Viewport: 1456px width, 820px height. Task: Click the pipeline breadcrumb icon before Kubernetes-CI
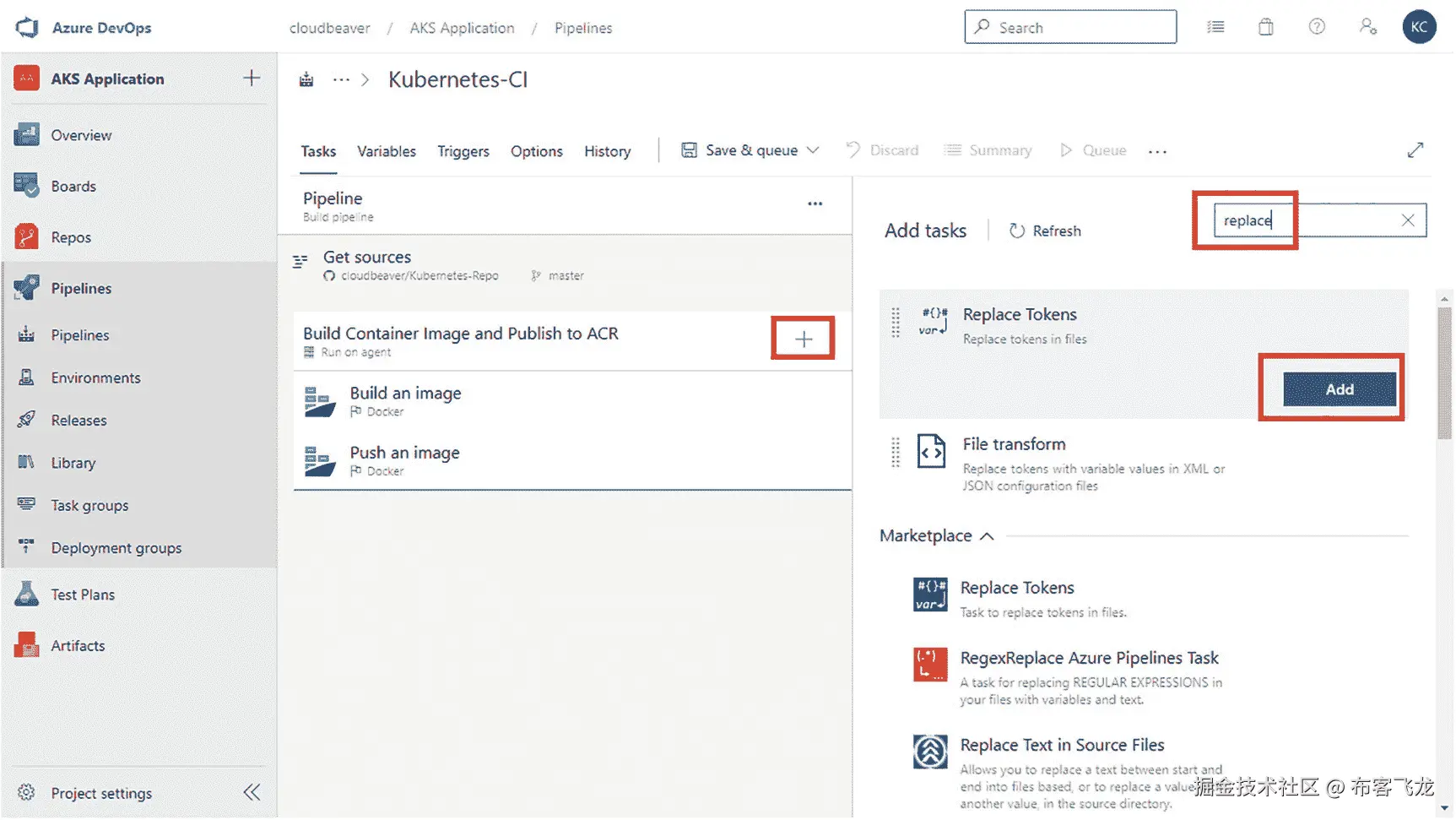coord(306,79)
